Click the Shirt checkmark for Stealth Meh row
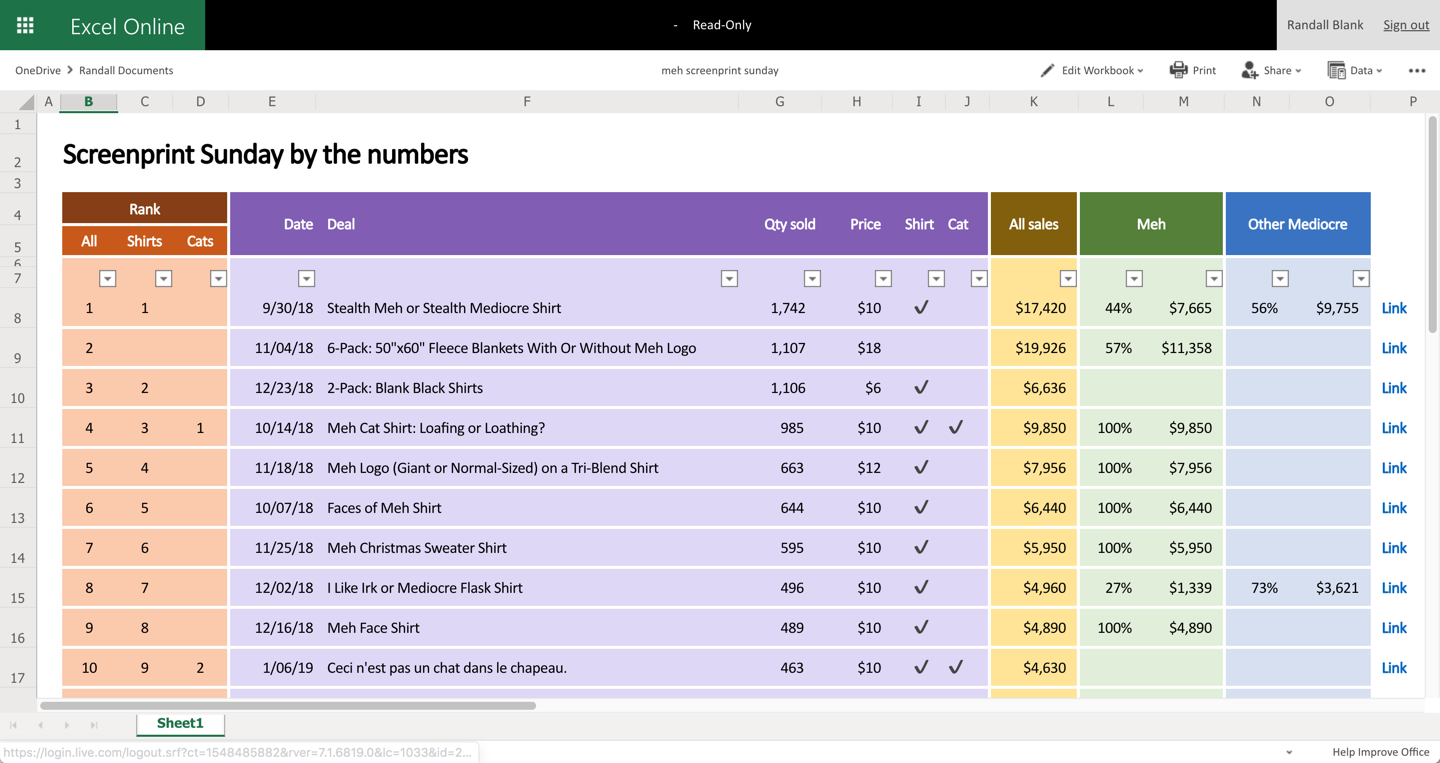The height and width of the screenshot is (763, 1440). 921,308
